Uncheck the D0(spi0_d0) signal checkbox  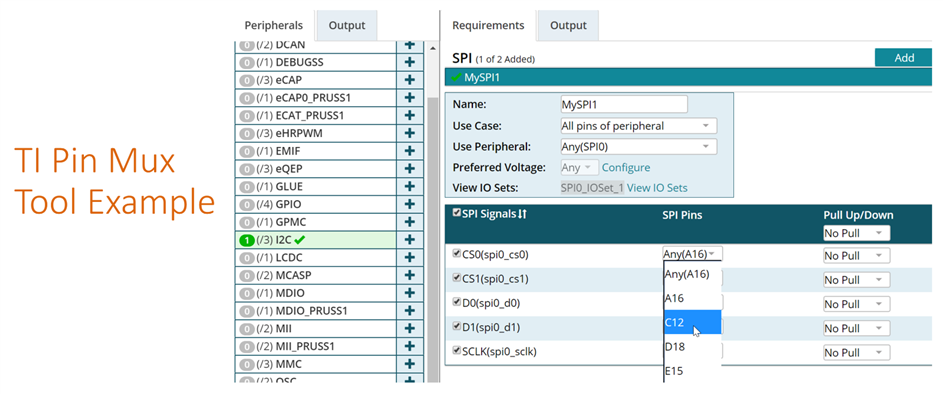(456, 302)
